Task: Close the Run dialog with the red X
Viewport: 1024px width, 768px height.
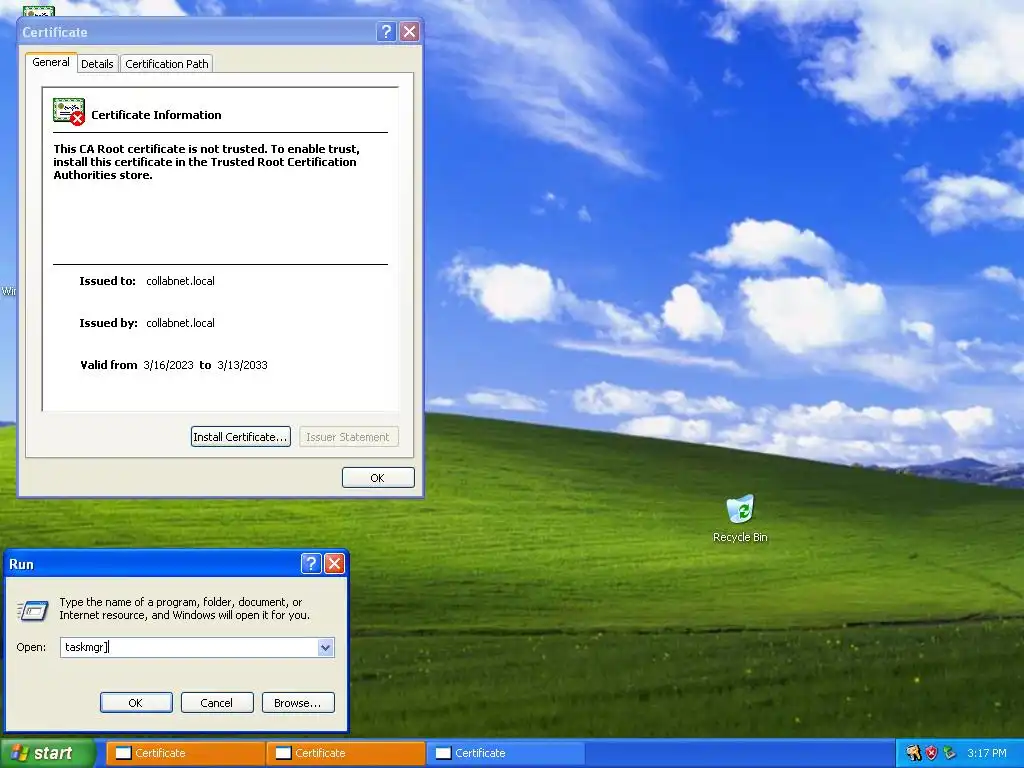Action: [334, 564]
